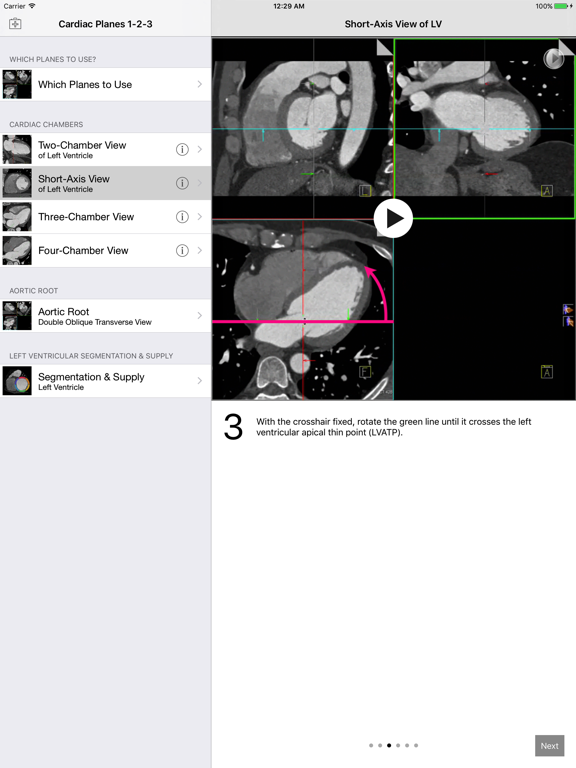Click the Next button
This screenshot has width=576, height=768.
pyautogui.click(x=550, y=745)
